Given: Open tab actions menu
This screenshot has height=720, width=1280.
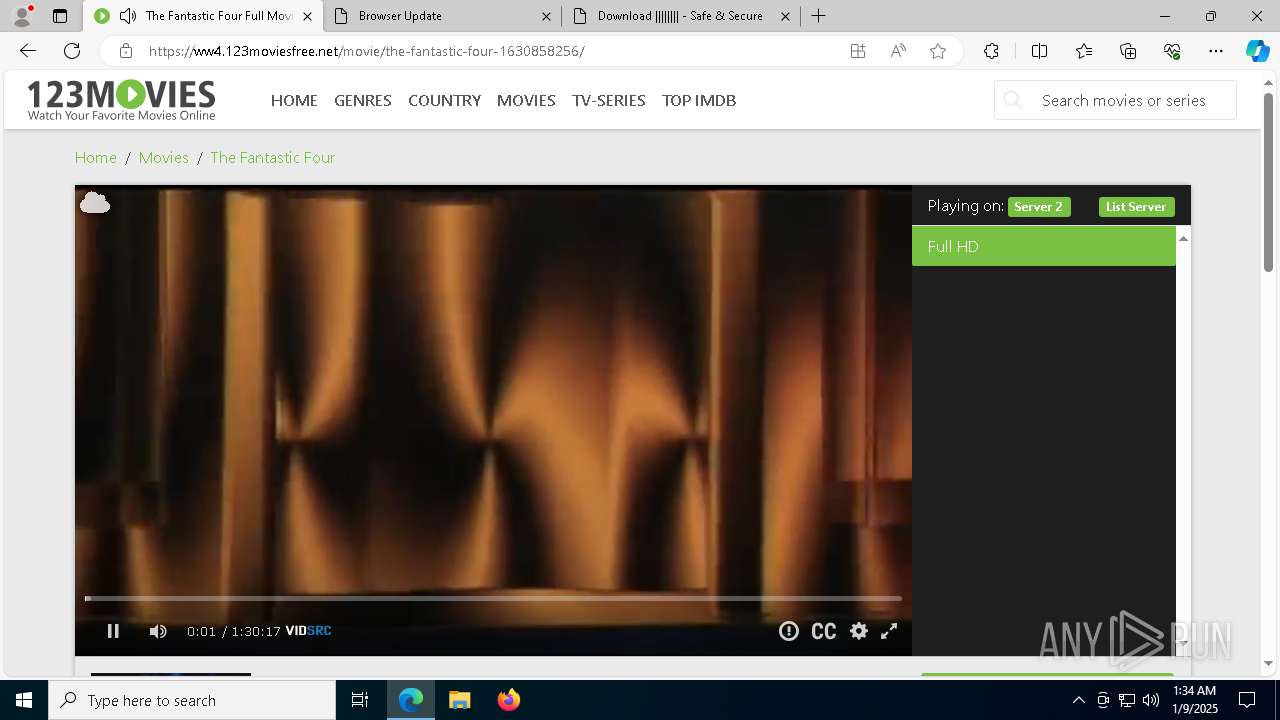Looking at the screenshot, I should click(x=60, y=16).
